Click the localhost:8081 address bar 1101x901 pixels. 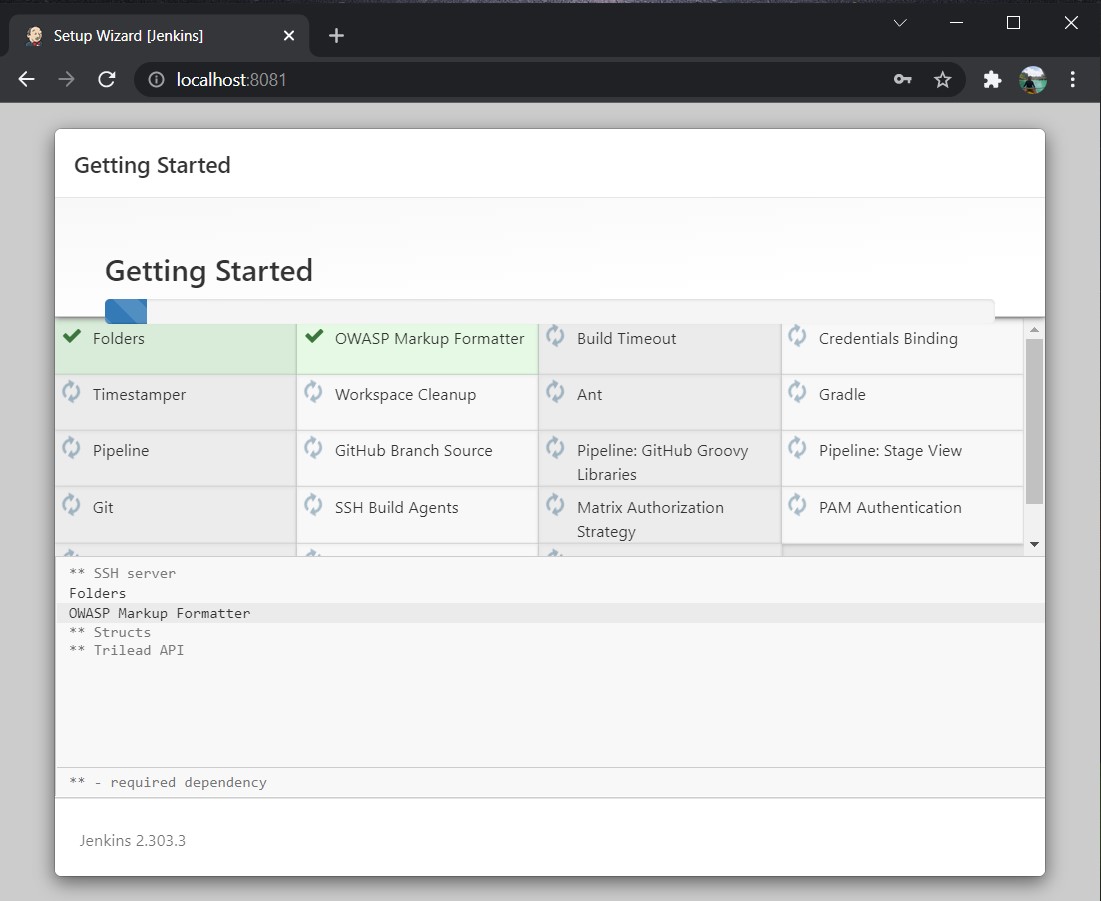click(x=500, y=80)
